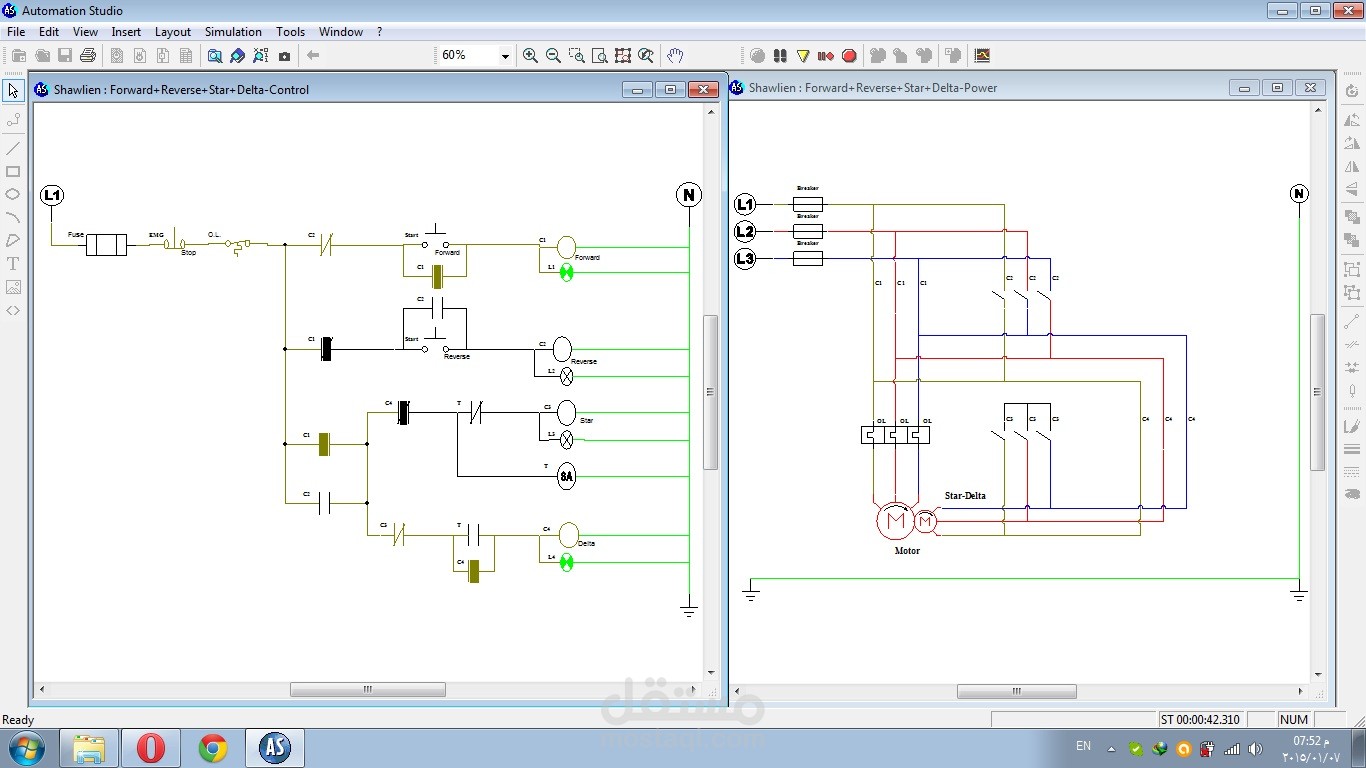Select the pan hand tool
This screenshot has width=1366, height=768.
click(675, 56)
